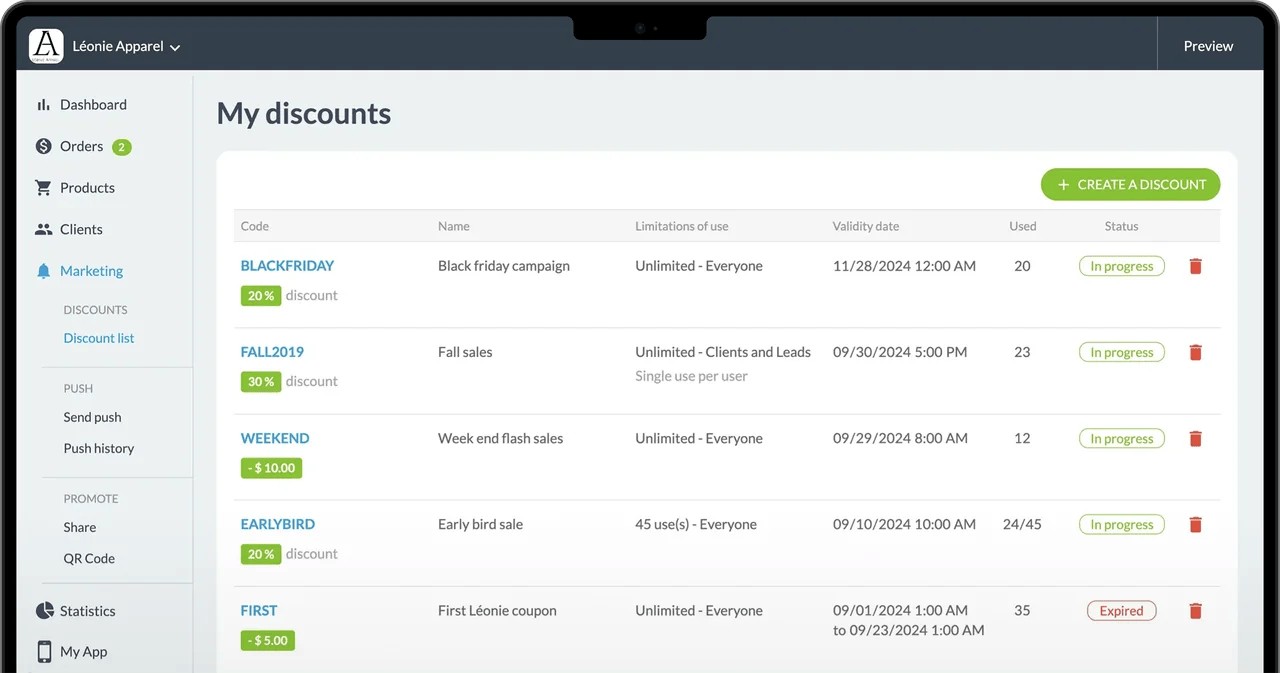1280x673 pixels.
Task: Click the Preview button in header
Action: click(x=1208, y=46)
